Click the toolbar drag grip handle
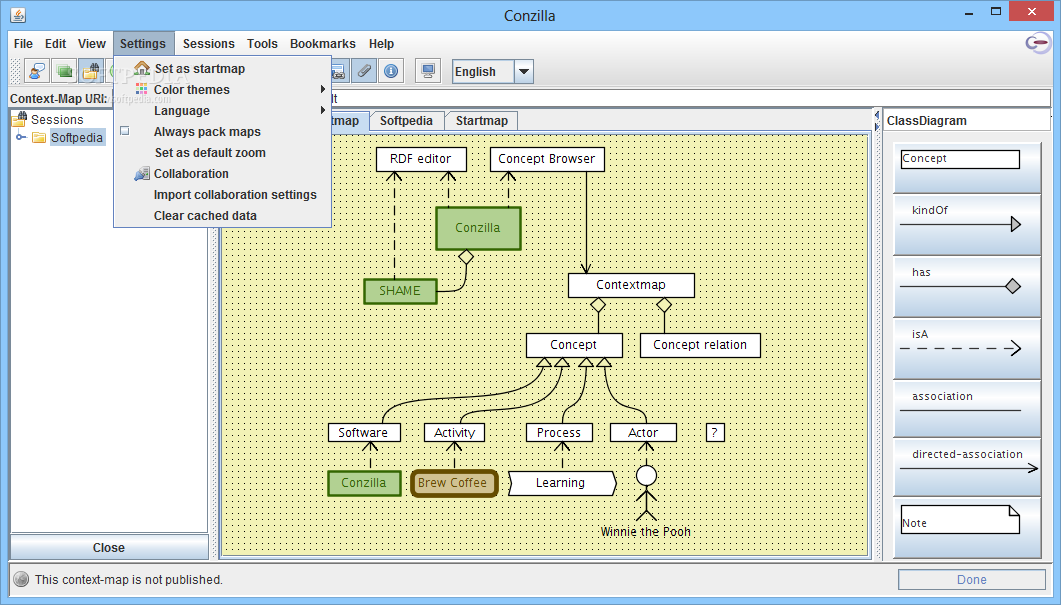The width and height of the screenshot is (1061, 605). tap(16, 70)
